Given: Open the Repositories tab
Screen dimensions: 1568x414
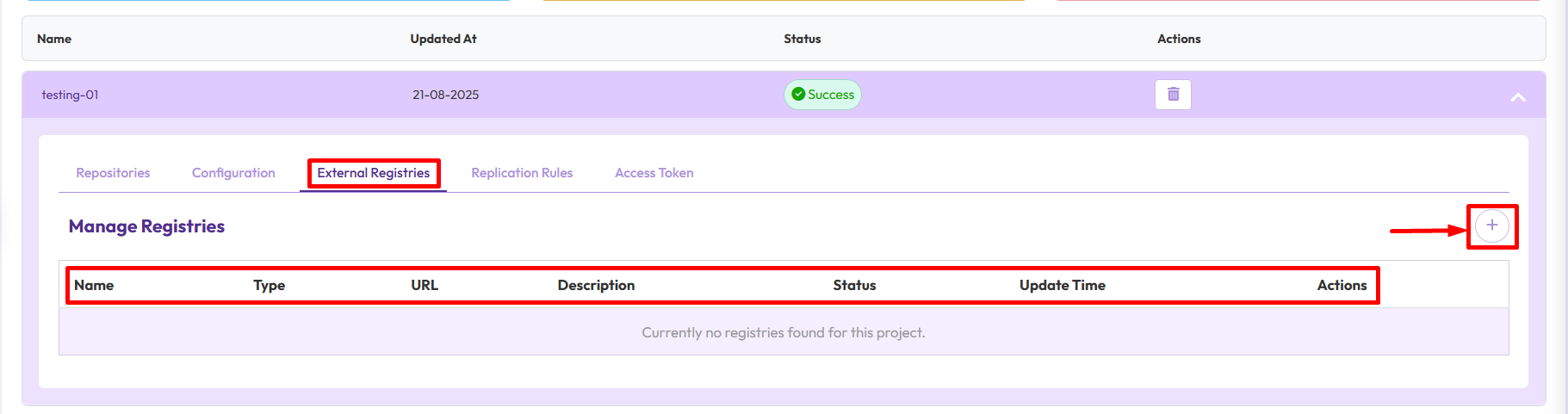Looking at the screenshot, I should click(113, 173).
